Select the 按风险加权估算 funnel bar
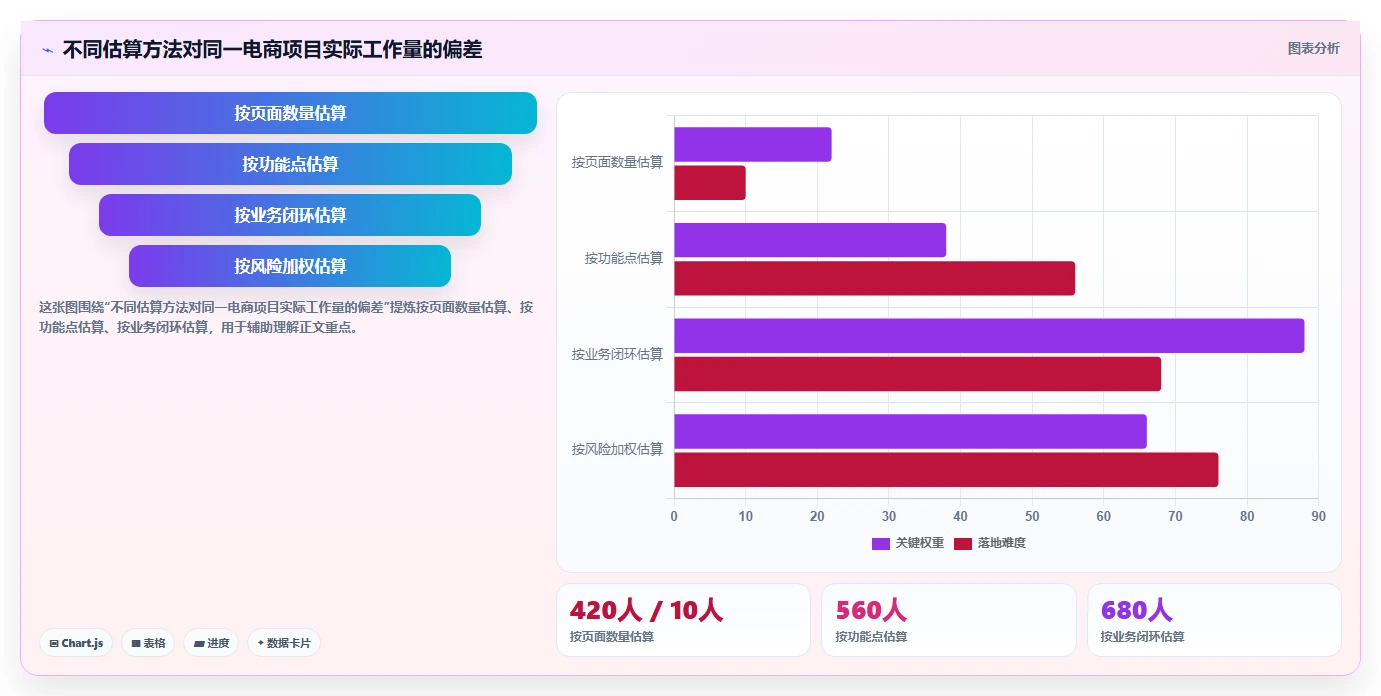1381x696 pixels. coord(290,266)
